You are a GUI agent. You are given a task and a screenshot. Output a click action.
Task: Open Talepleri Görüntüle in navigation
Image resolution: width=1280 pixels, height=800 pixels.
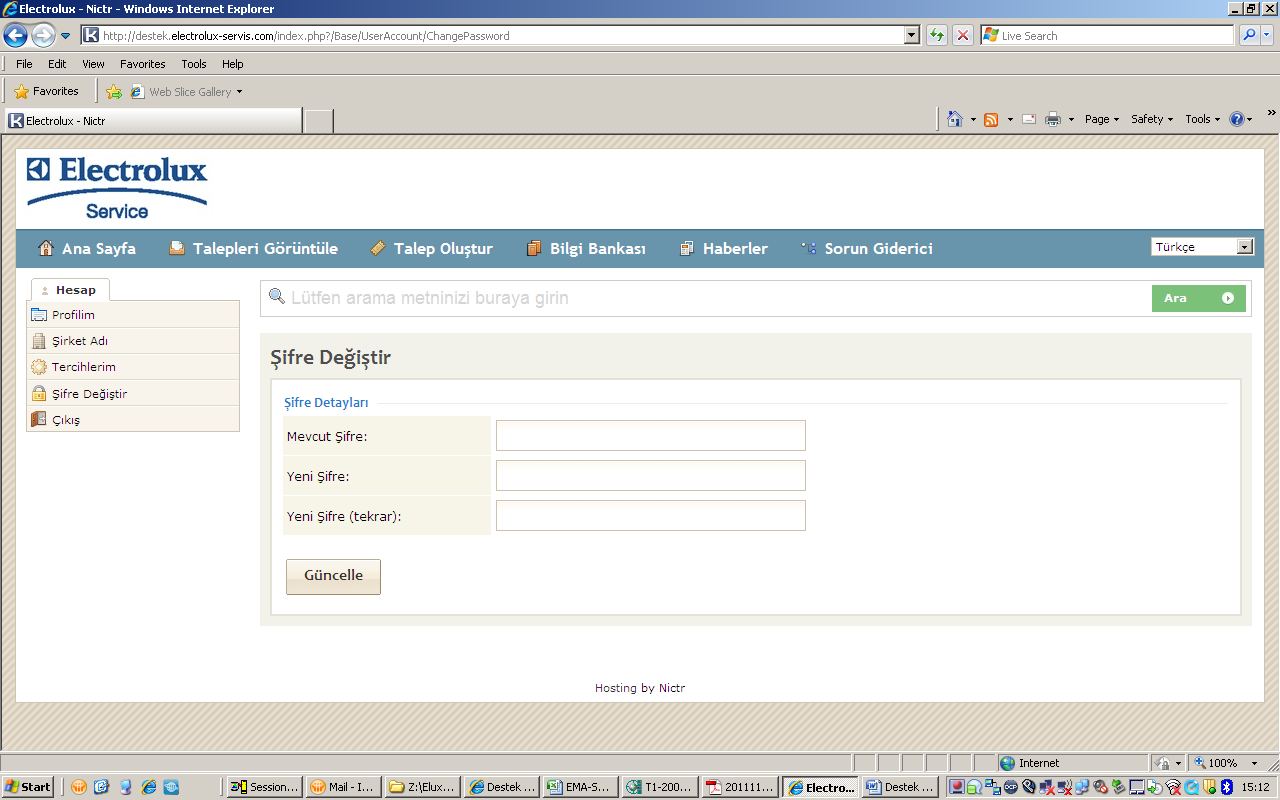(x=253, y=249)
